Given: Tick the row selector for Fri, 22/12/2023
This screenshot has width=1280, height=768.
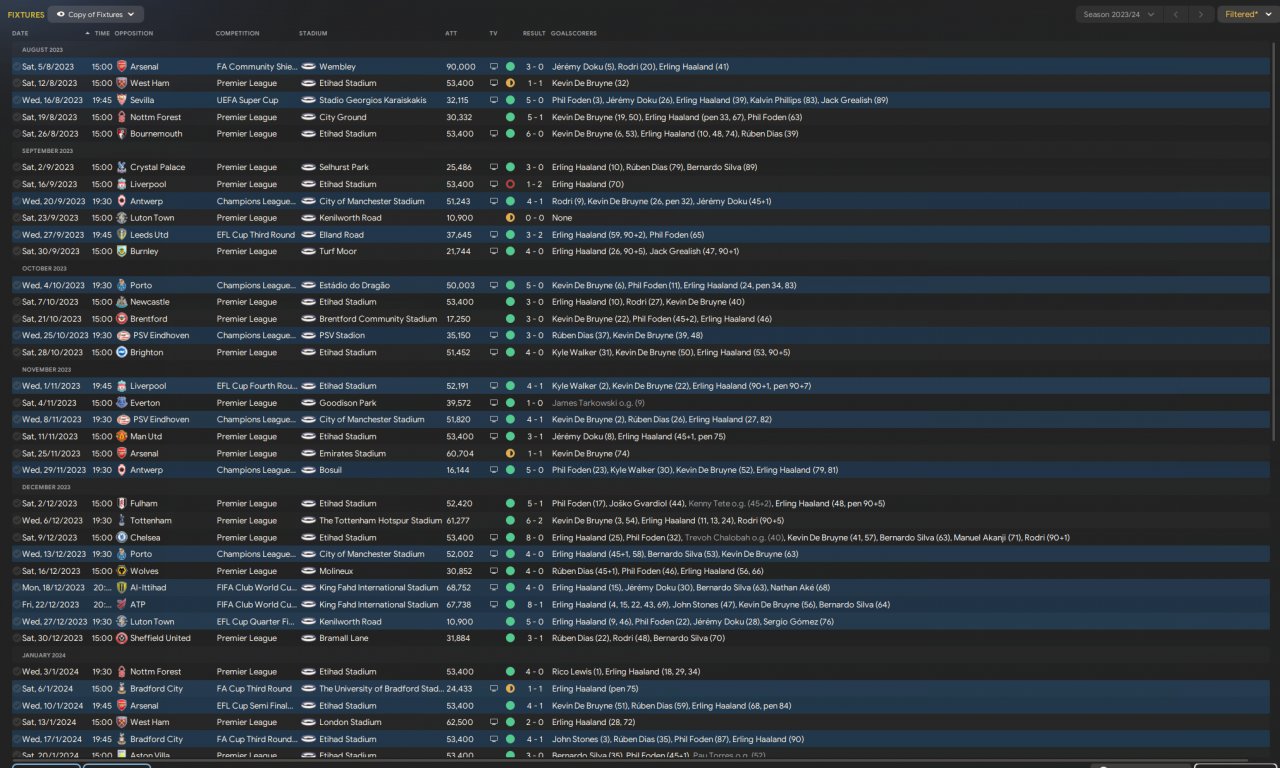Looking at the screenshot, I should (16, 604).
